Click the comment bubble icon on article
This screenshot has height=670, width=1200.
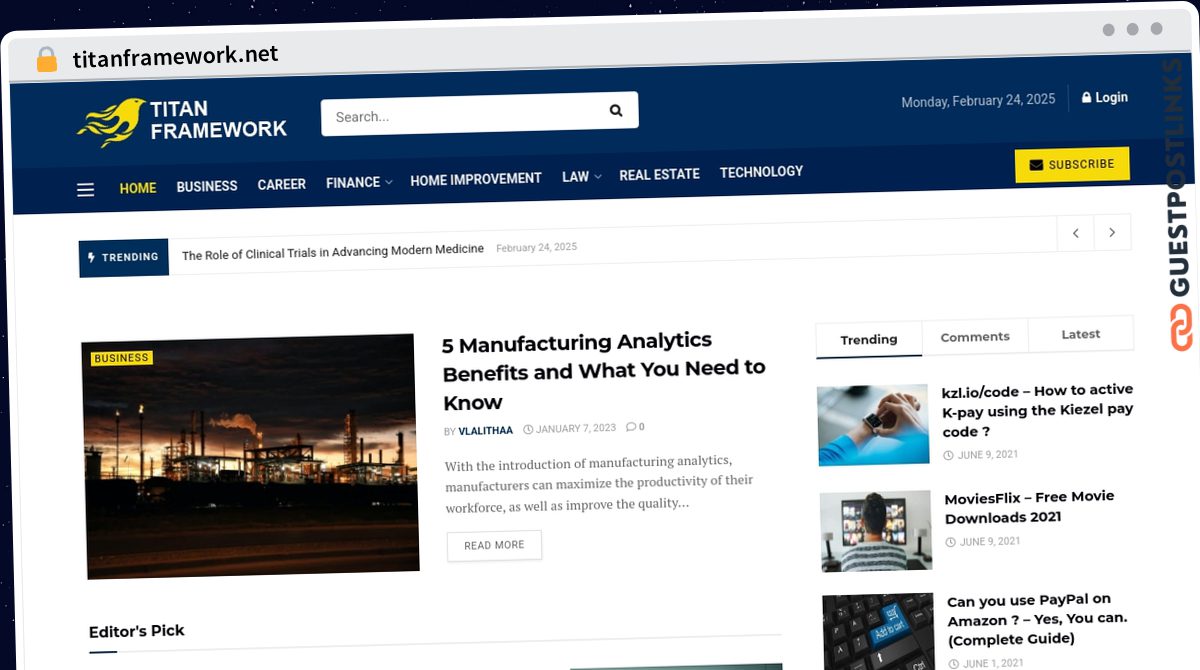coord(631,427)
